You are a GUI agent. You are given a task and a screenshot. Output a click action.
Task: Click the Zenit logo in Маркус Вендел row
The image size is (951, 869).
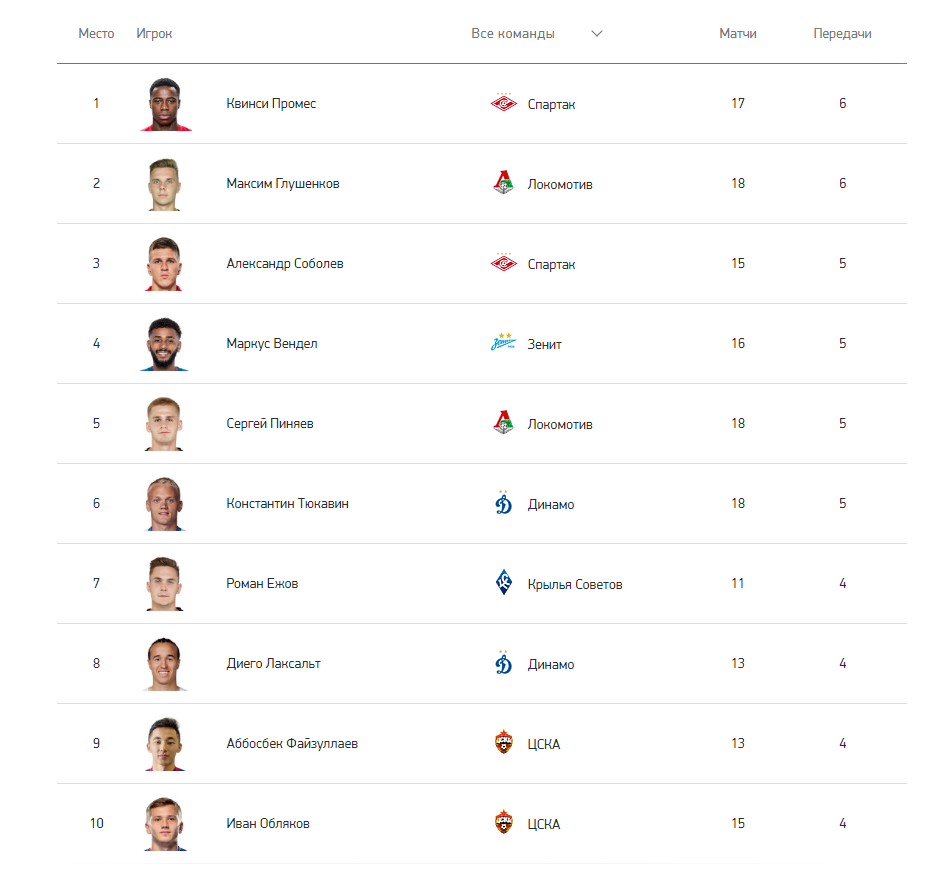503,343
